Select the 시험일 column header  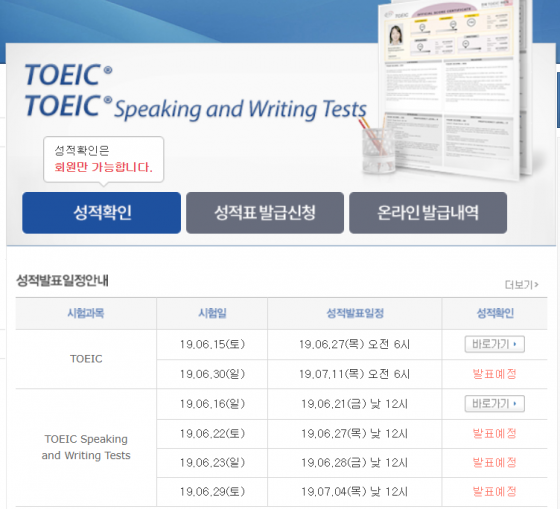click(x=212, y=313)
